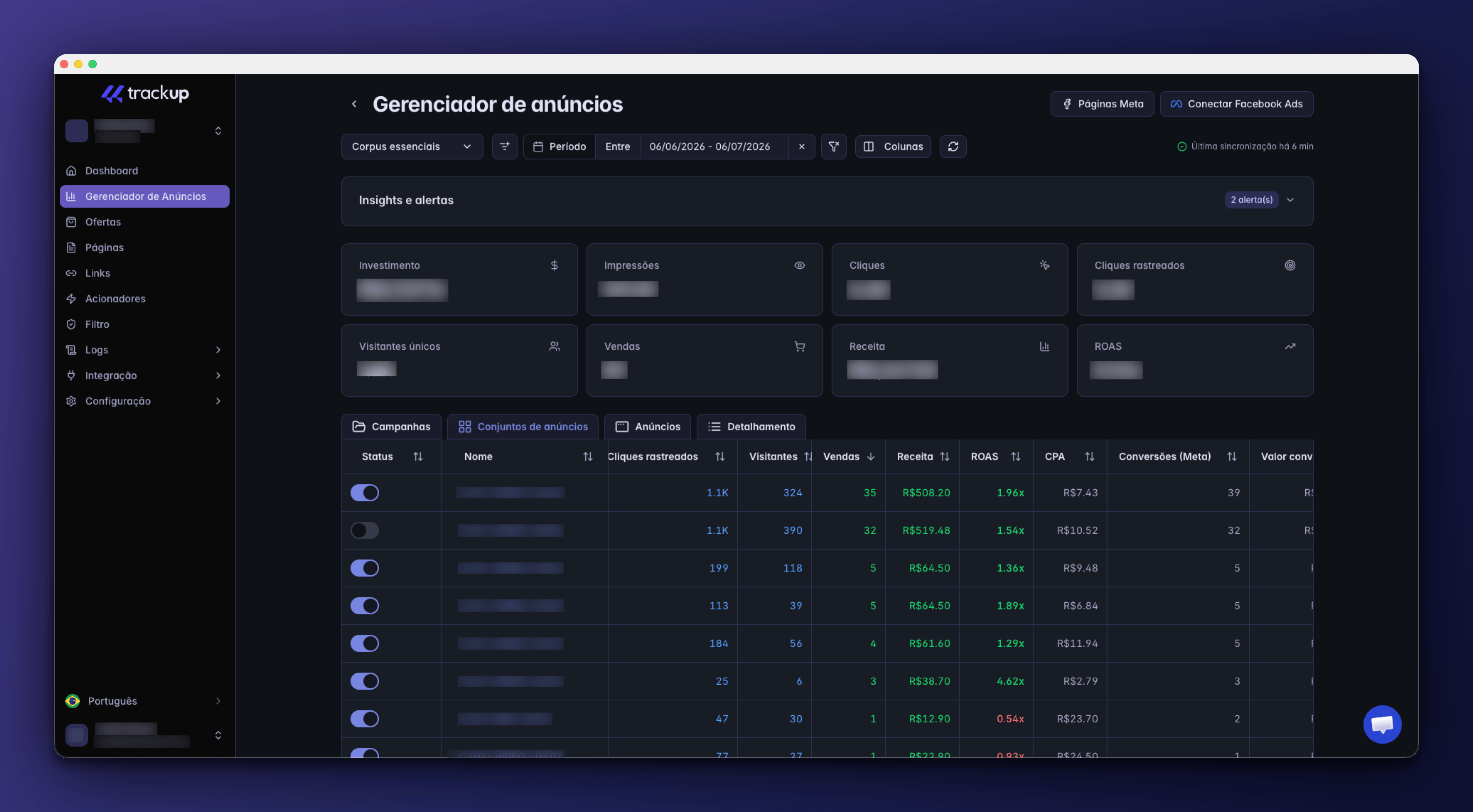Switch to the Anúncios tab
This screenshot has height=812, width=1473.
coord(647,427)
